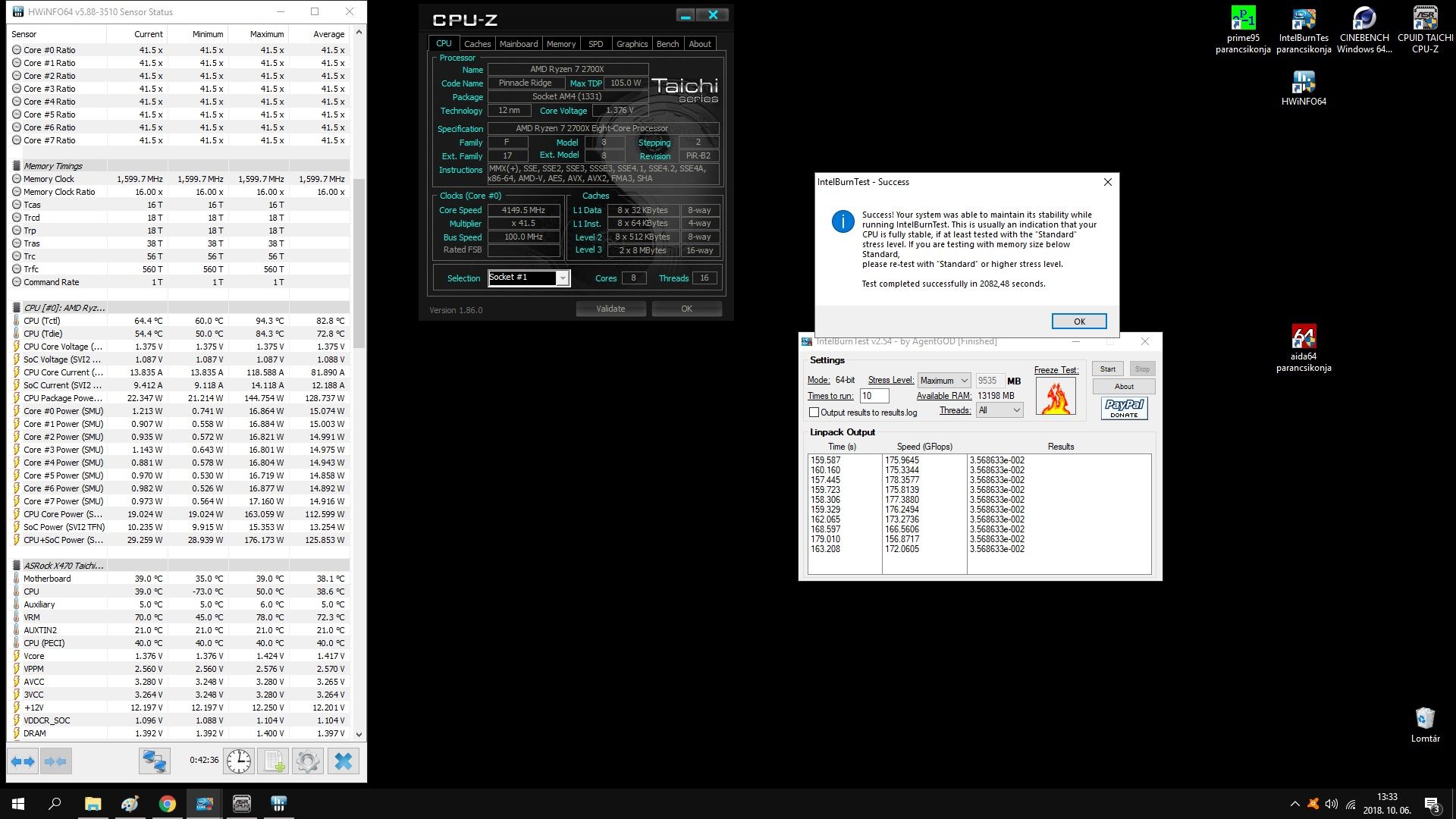Switch to CPU-Z Caches tab
The height and width of the screenshot is (819, 1456).
click(477, 44)
